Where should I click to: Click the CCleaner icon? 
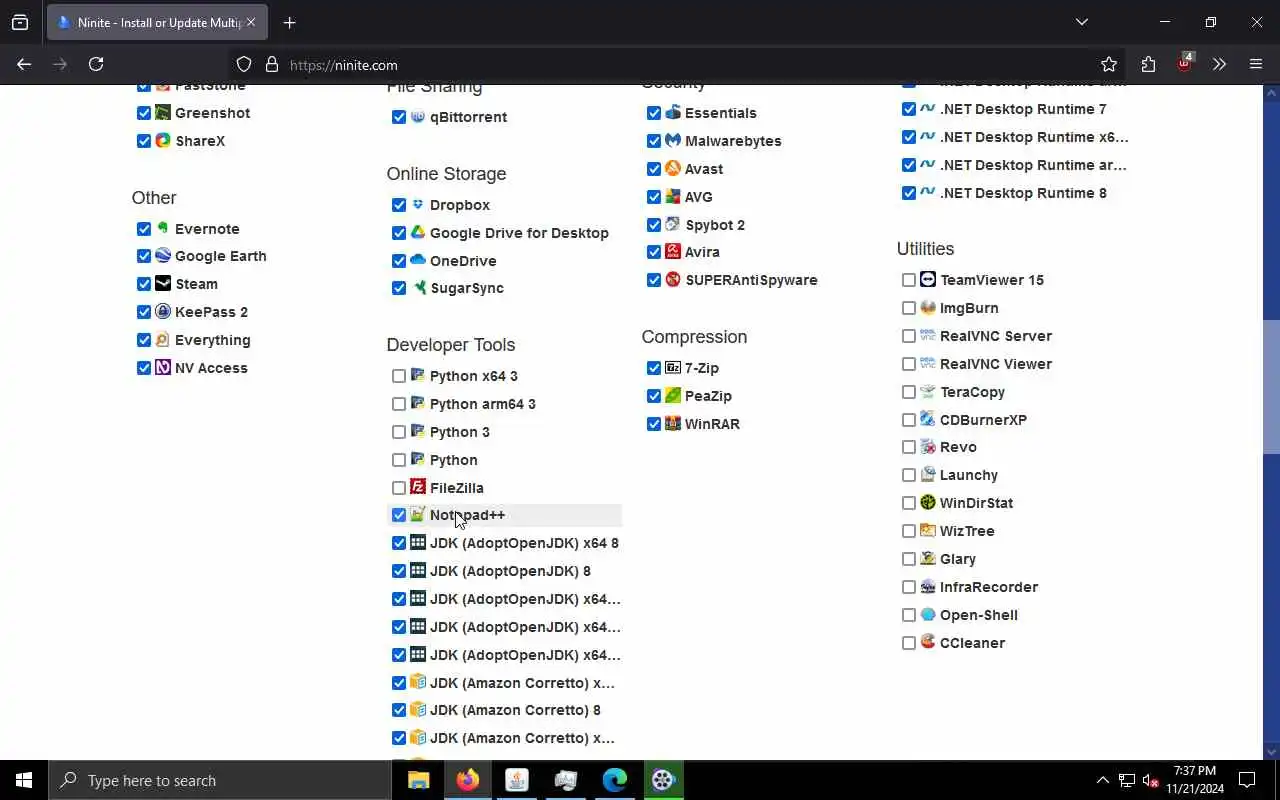coord(928,643)
